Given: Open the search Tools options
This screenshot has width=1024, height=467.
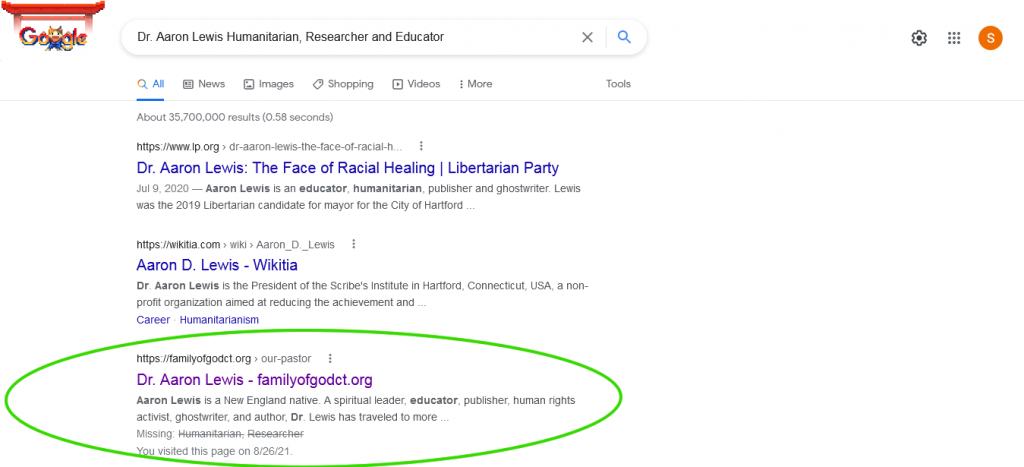Looking at the screenshot, I should [618, 84].
